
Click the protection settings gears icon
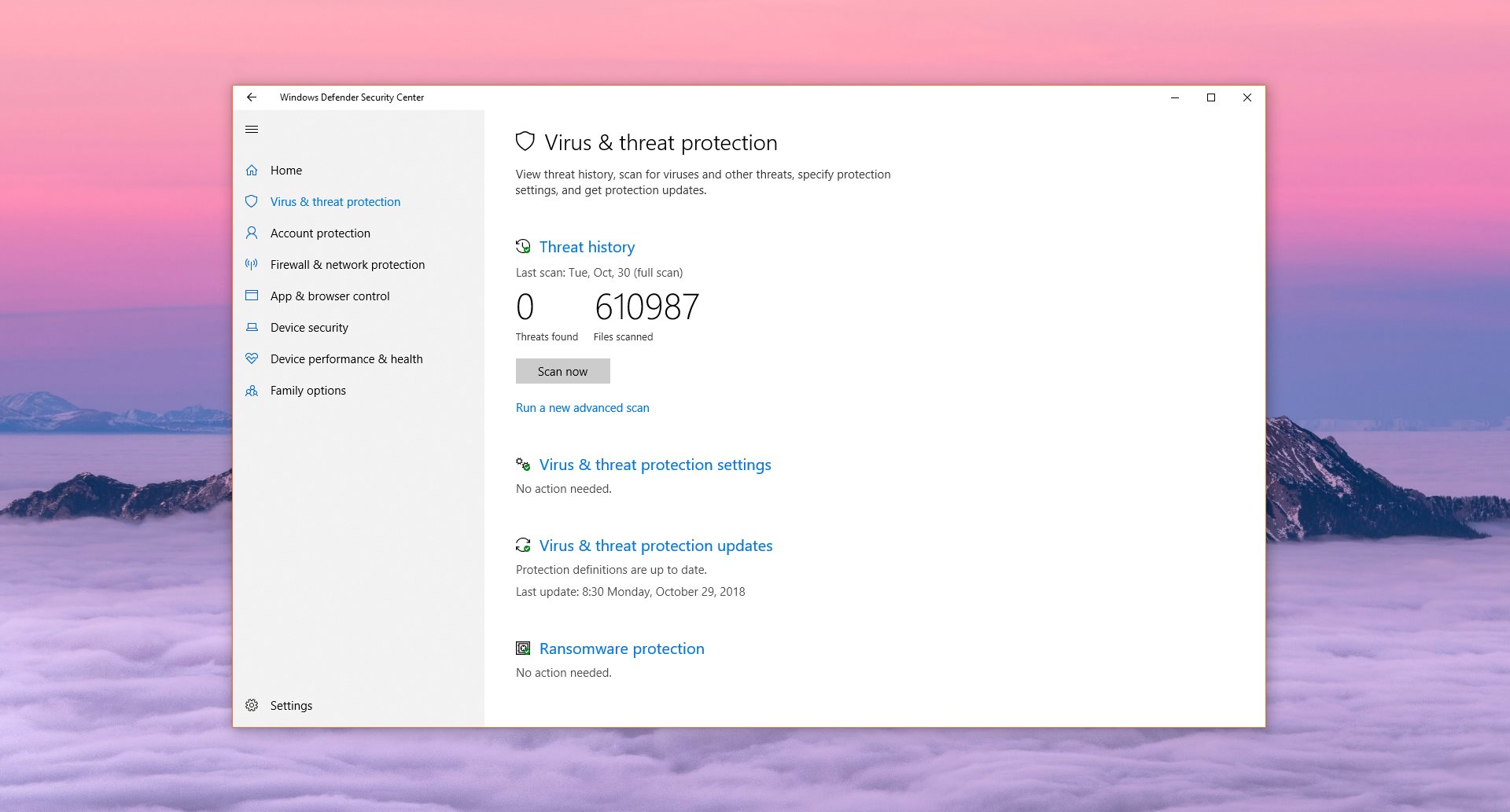pos(523,465)
